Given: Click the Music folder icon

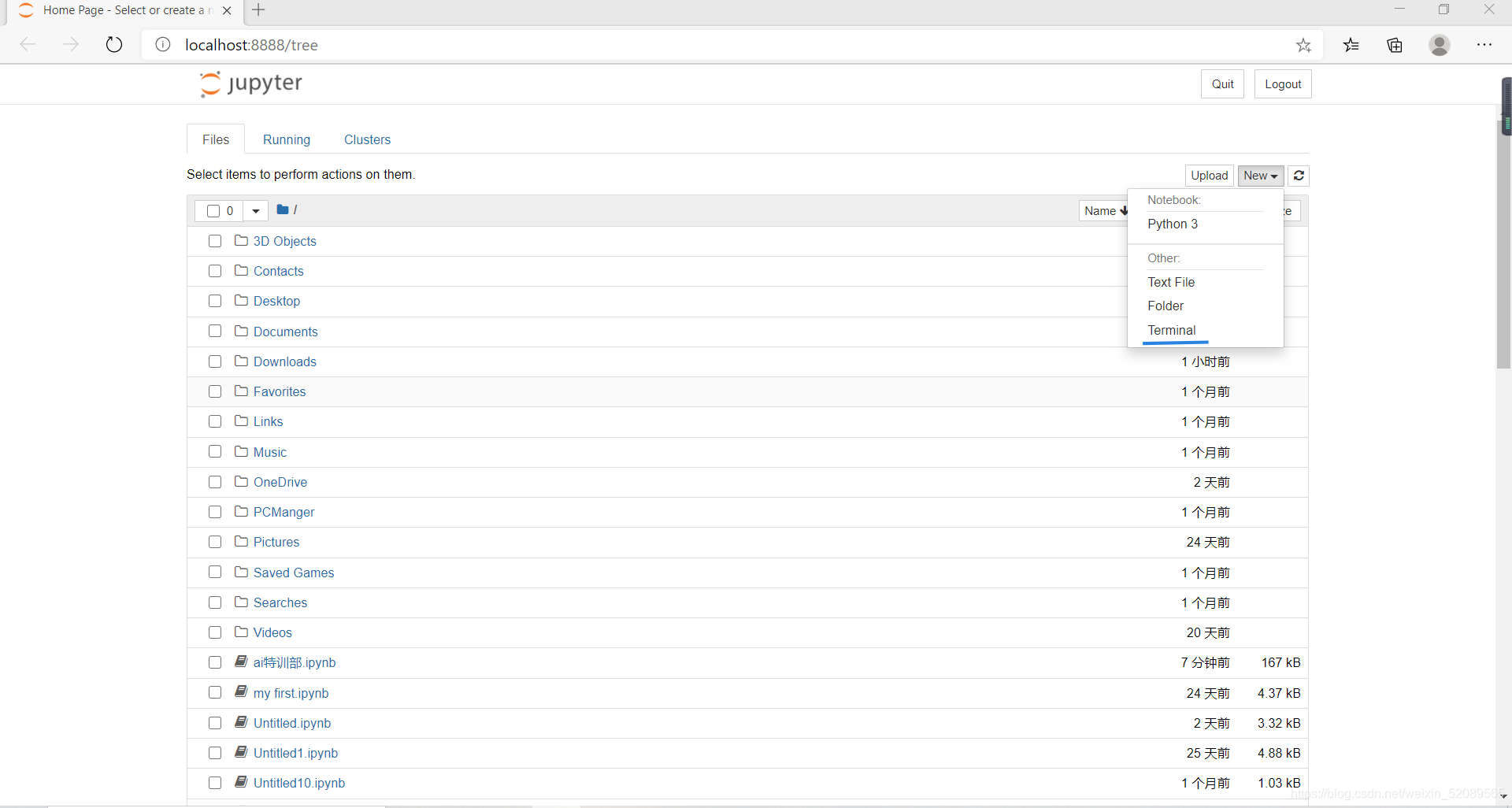Looking at the screenshot, I should click(x=241, y=451).
